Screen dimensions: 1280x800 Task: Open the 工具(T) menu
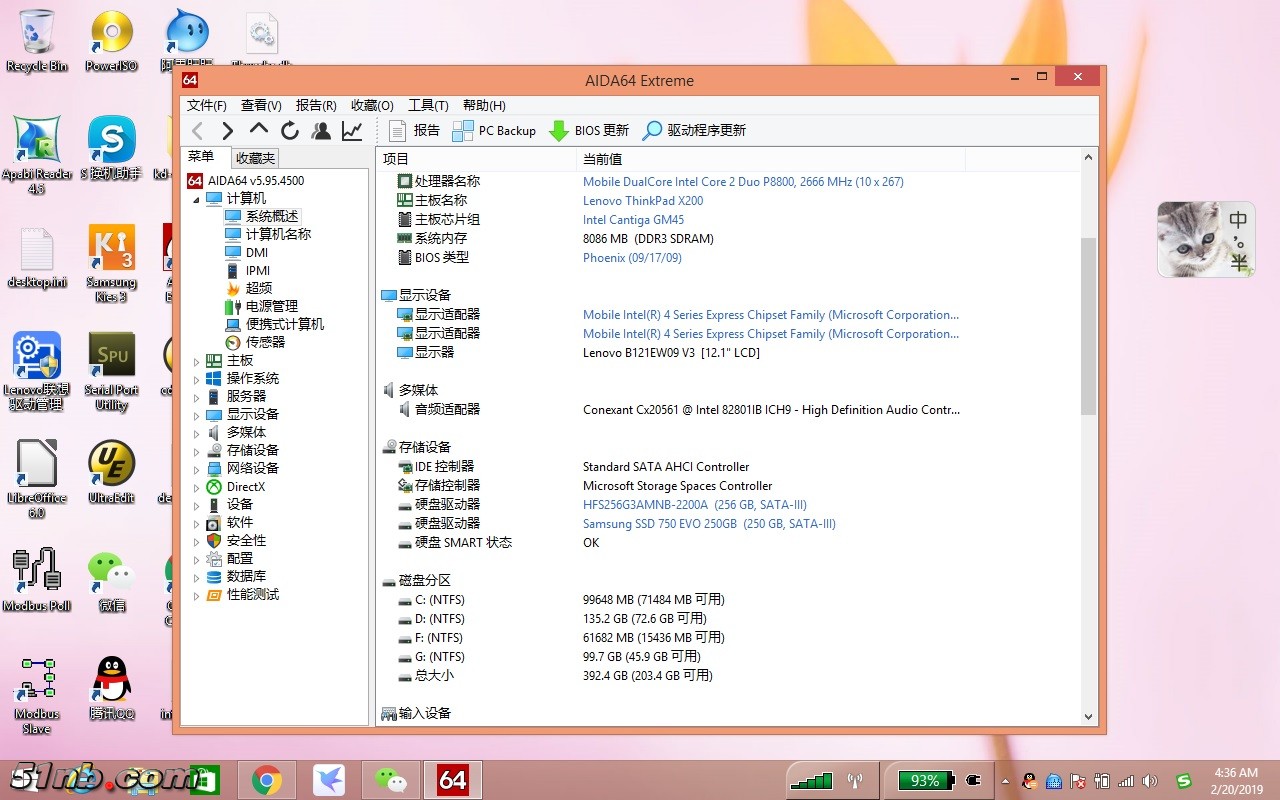click(428, 106)
